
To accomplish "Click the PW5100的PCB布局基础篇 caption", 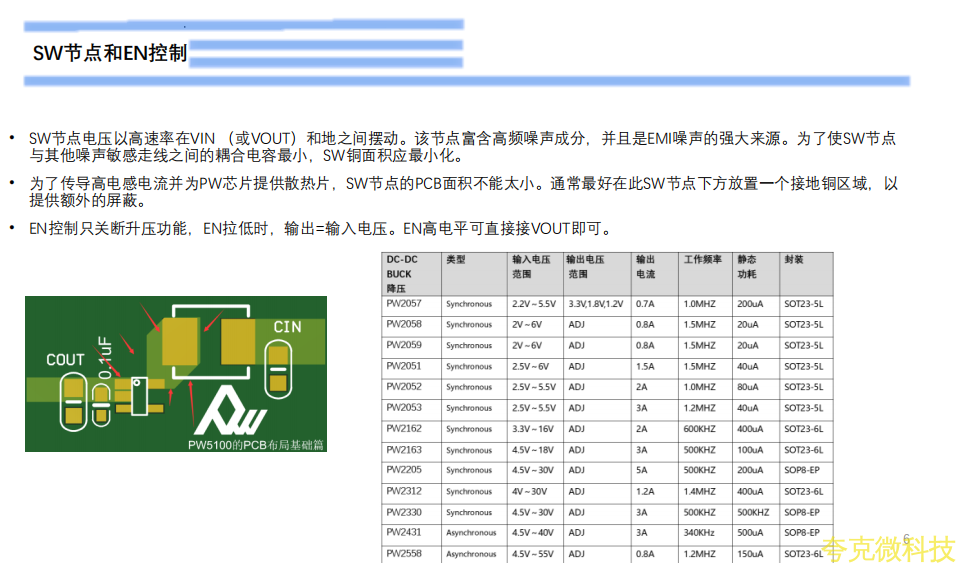I will [x=255, y=444].
